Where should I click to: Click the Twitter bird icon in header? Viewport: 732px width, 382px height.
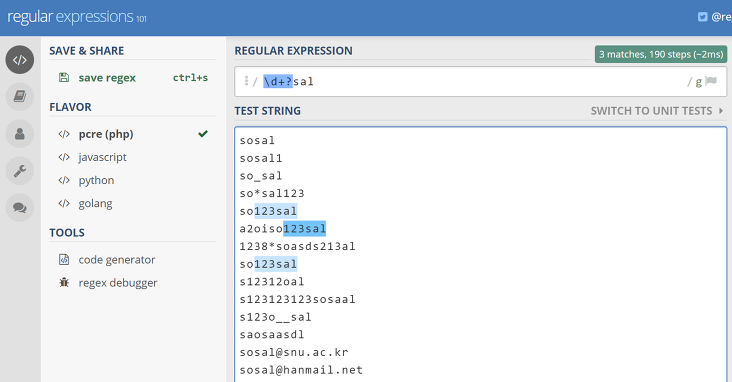pos(702,17)
